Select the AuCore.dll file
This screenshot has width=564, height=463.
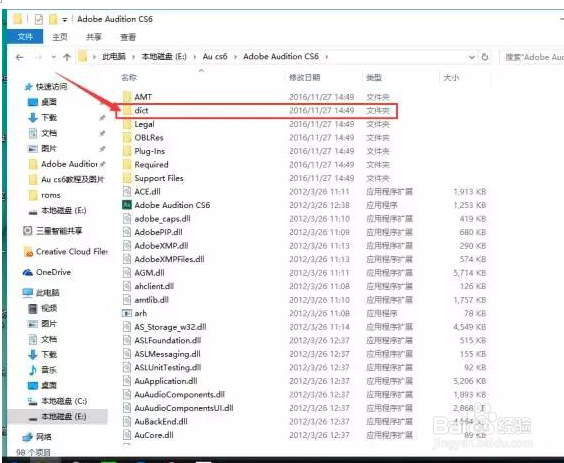tap(154, 435)
